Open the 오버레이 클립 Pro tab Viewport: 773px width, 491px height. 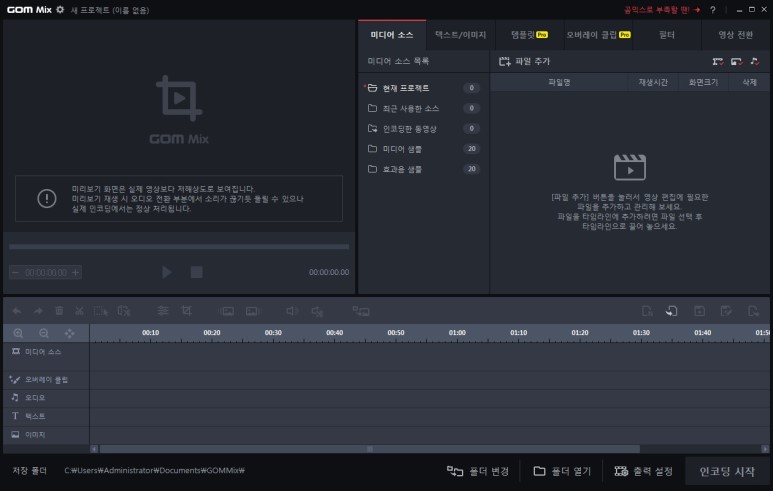[598, 35]
